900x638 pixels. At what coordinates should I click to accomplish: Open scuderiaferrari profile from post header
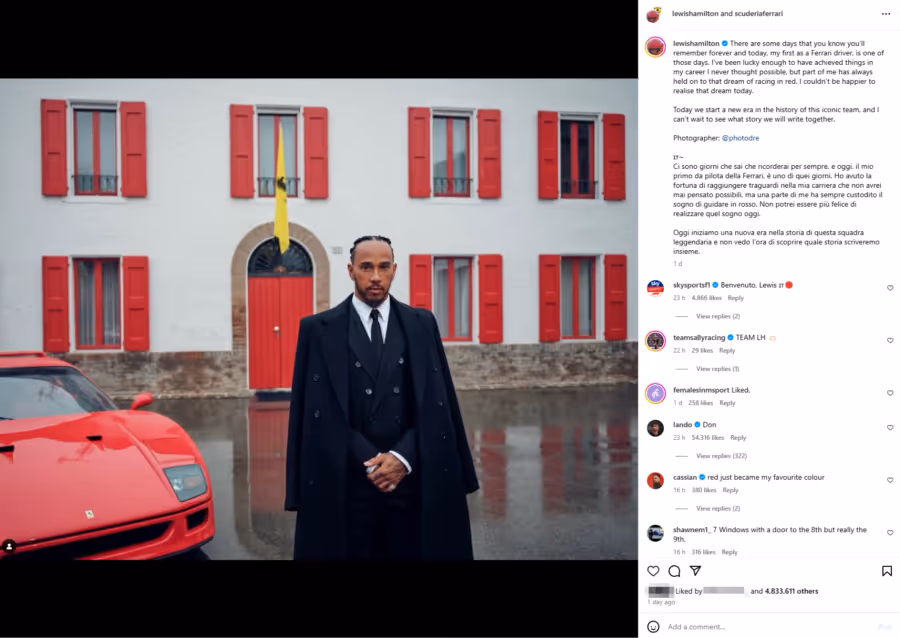759,13
